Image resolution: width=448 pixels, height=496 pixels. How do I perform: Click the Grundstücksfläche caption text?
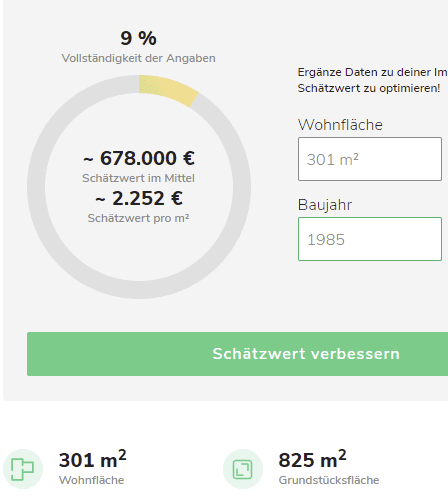[329, 480]
